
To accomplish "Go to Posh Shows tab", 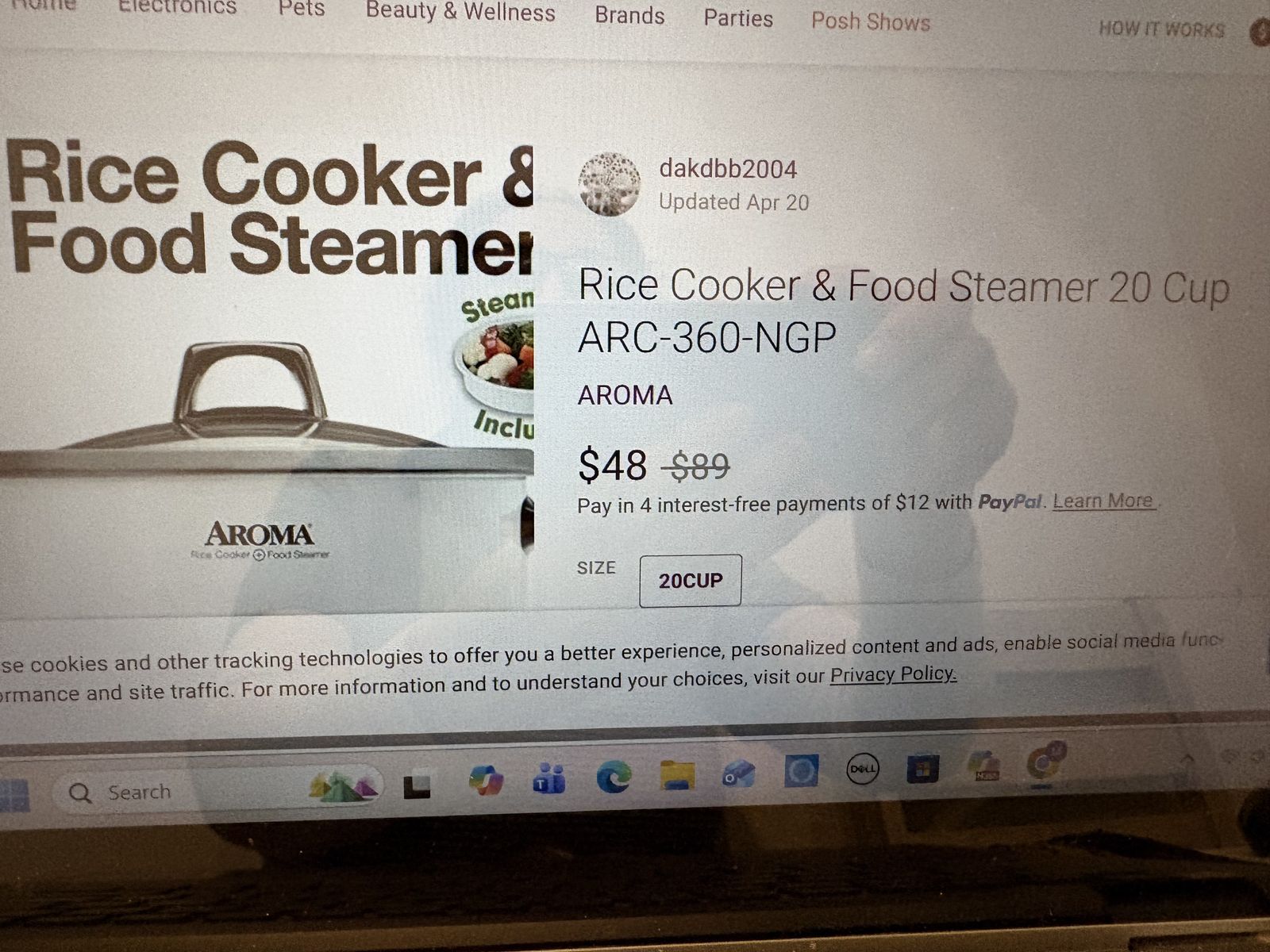I will [871, 21].
